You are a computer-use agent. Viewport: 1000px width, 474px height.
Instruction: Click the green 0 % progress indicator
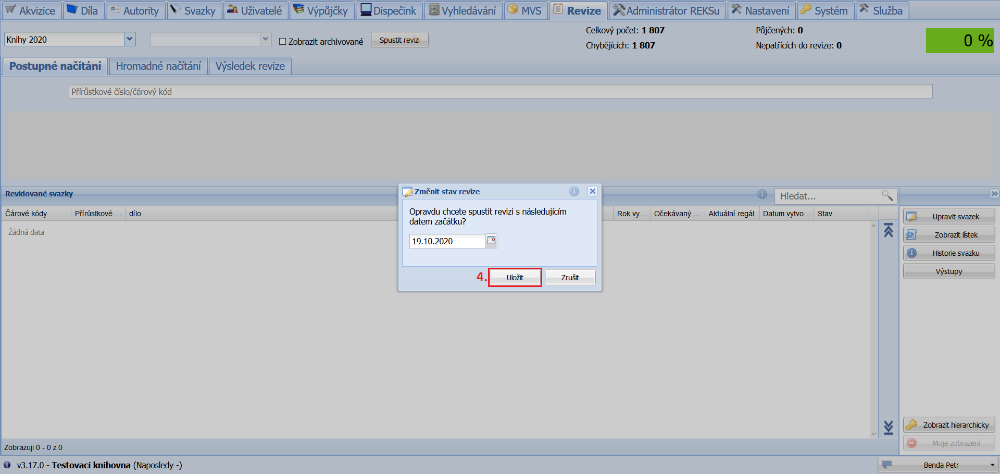coord(960,41)
